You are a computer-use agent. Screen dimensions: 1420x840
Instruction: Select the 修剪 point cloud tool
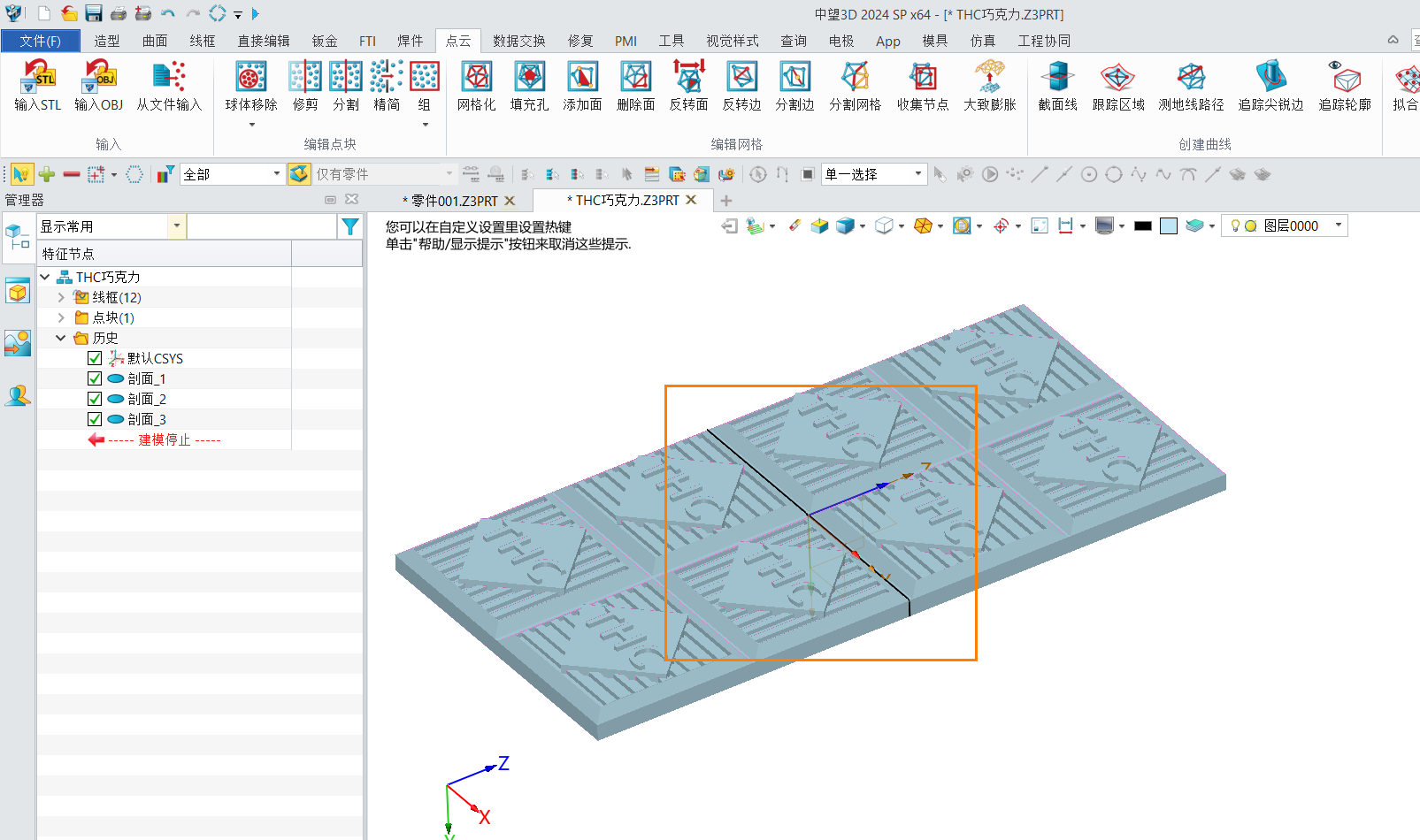coord(305,86)
